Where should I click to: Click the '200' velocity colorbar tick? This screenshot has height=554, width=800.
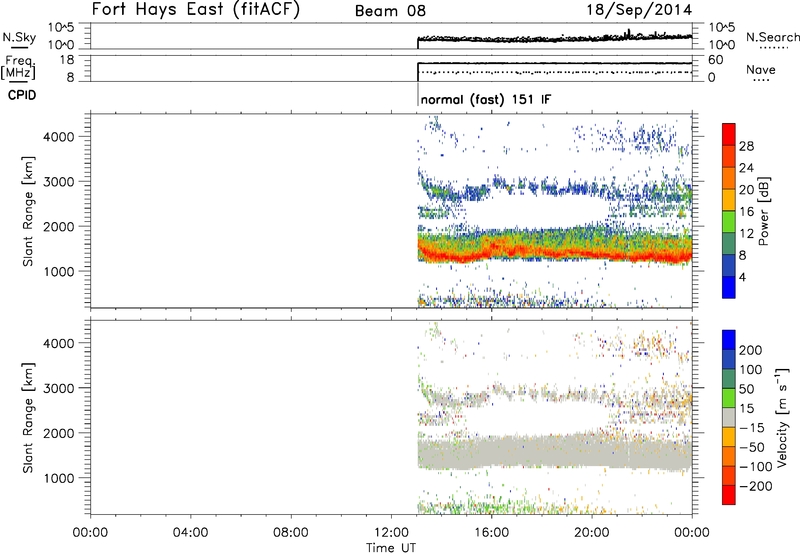coord(751,350)
